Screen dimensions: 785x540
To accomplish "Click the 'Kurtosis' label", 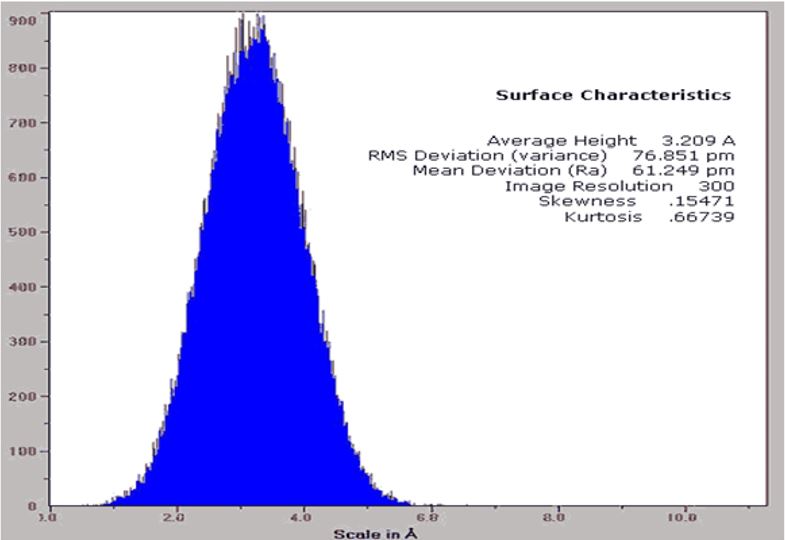I will pyautogui.click(x=603, y=217).
